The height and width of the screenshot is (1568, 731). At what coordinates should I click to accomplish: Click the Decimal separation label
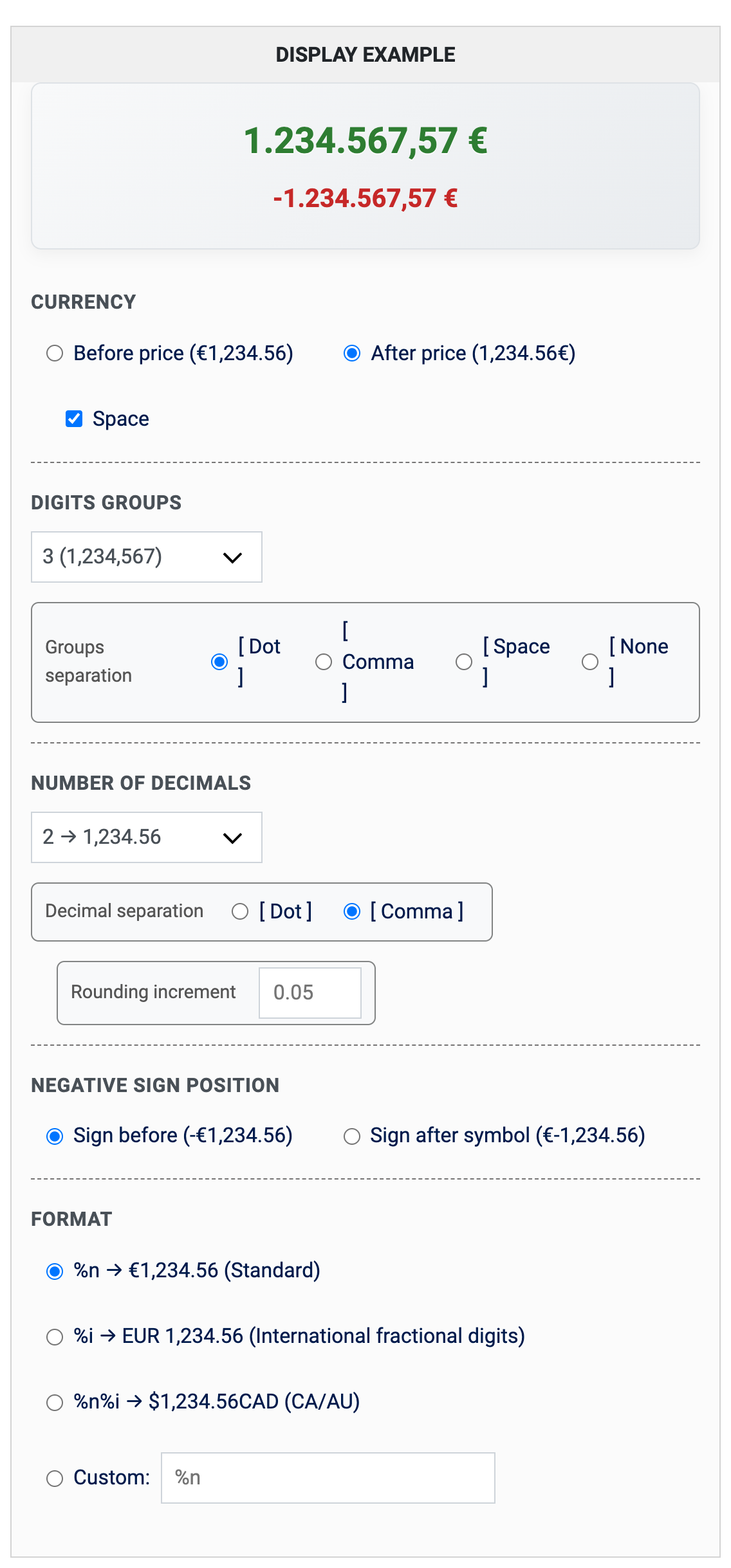point(124,911)
